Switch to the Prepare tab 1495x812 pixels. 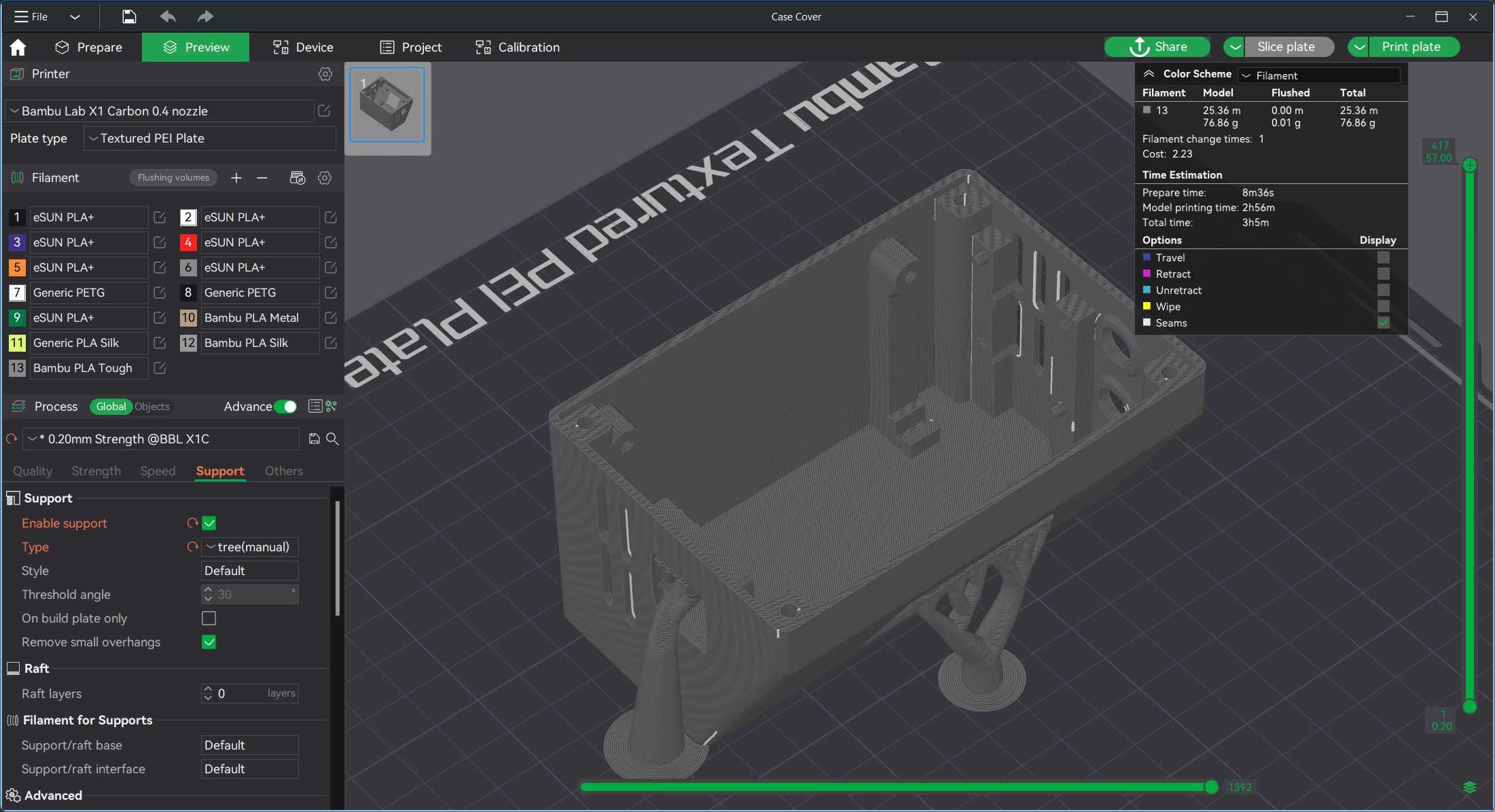(89, 47)
